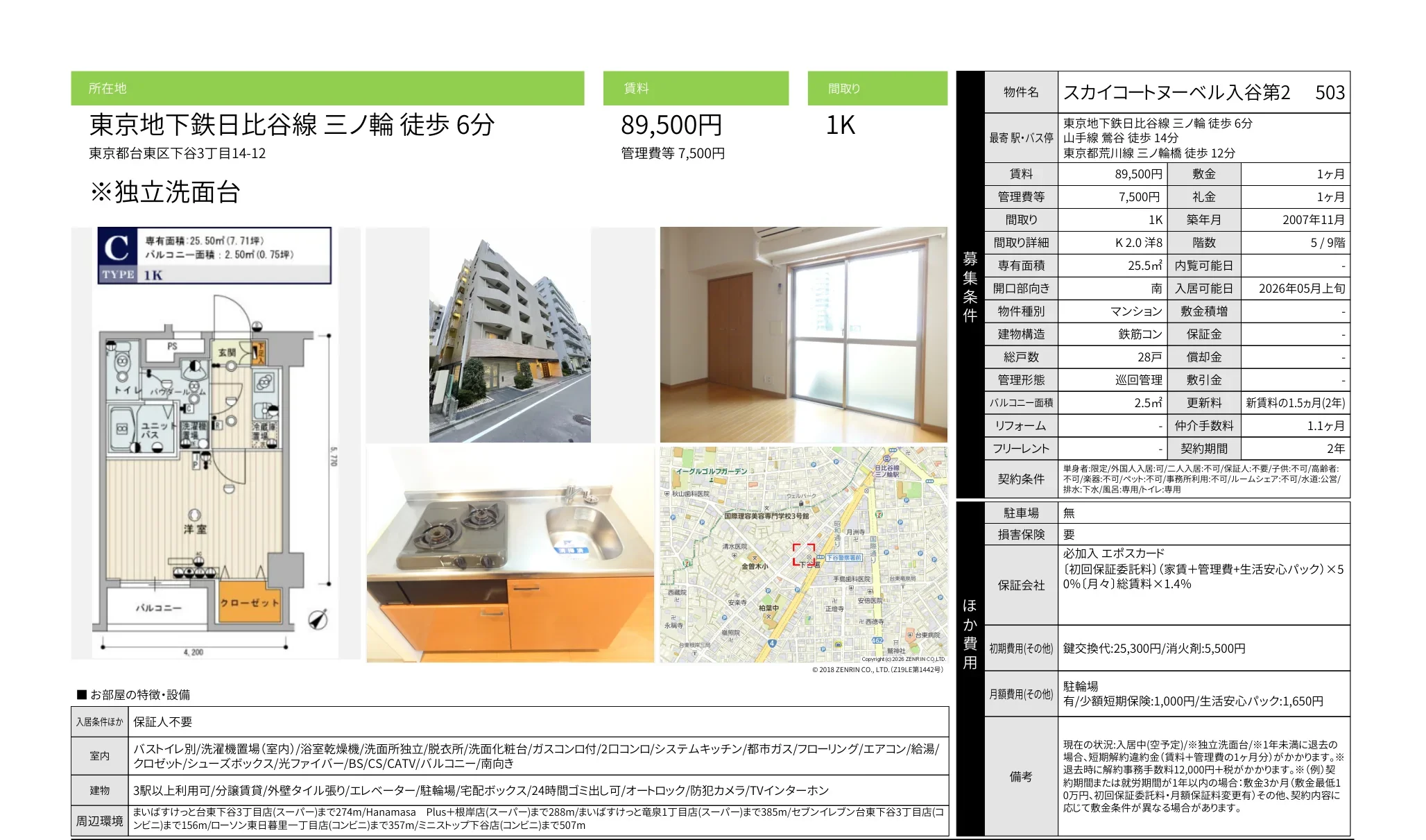Click the 備考 remarks cell
The image size is (1426, 840).
click(1020, 776)
